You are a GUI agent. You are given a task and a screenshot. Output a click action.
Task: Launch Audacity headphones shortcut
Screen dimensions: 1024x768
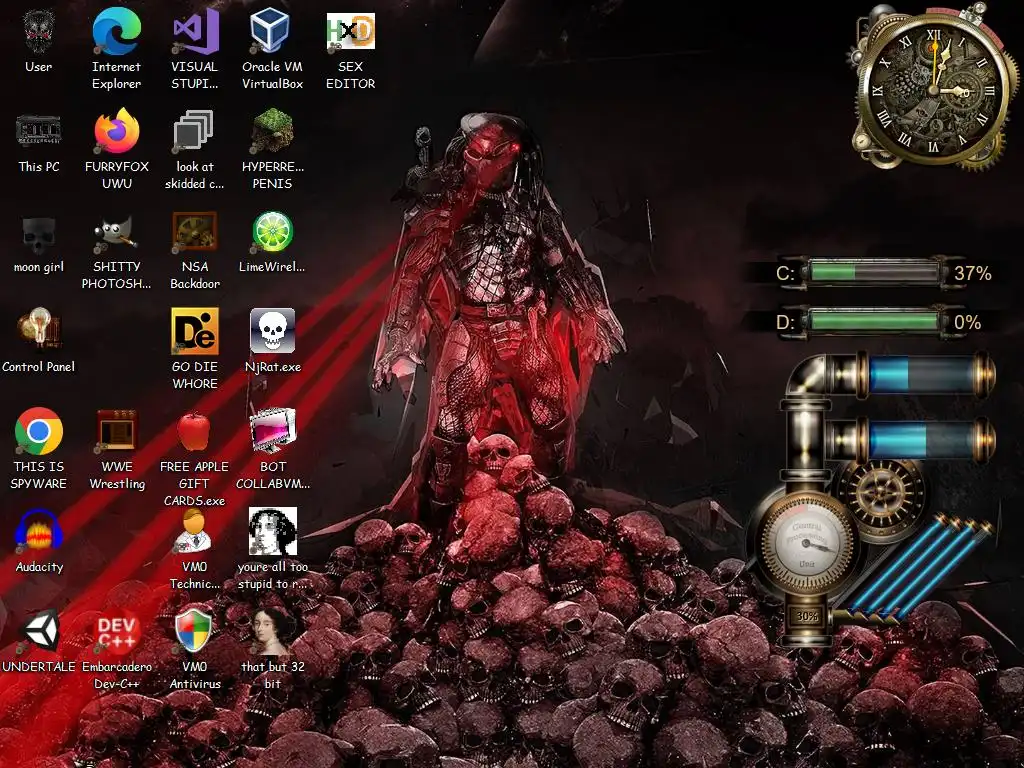coord(39,542)
